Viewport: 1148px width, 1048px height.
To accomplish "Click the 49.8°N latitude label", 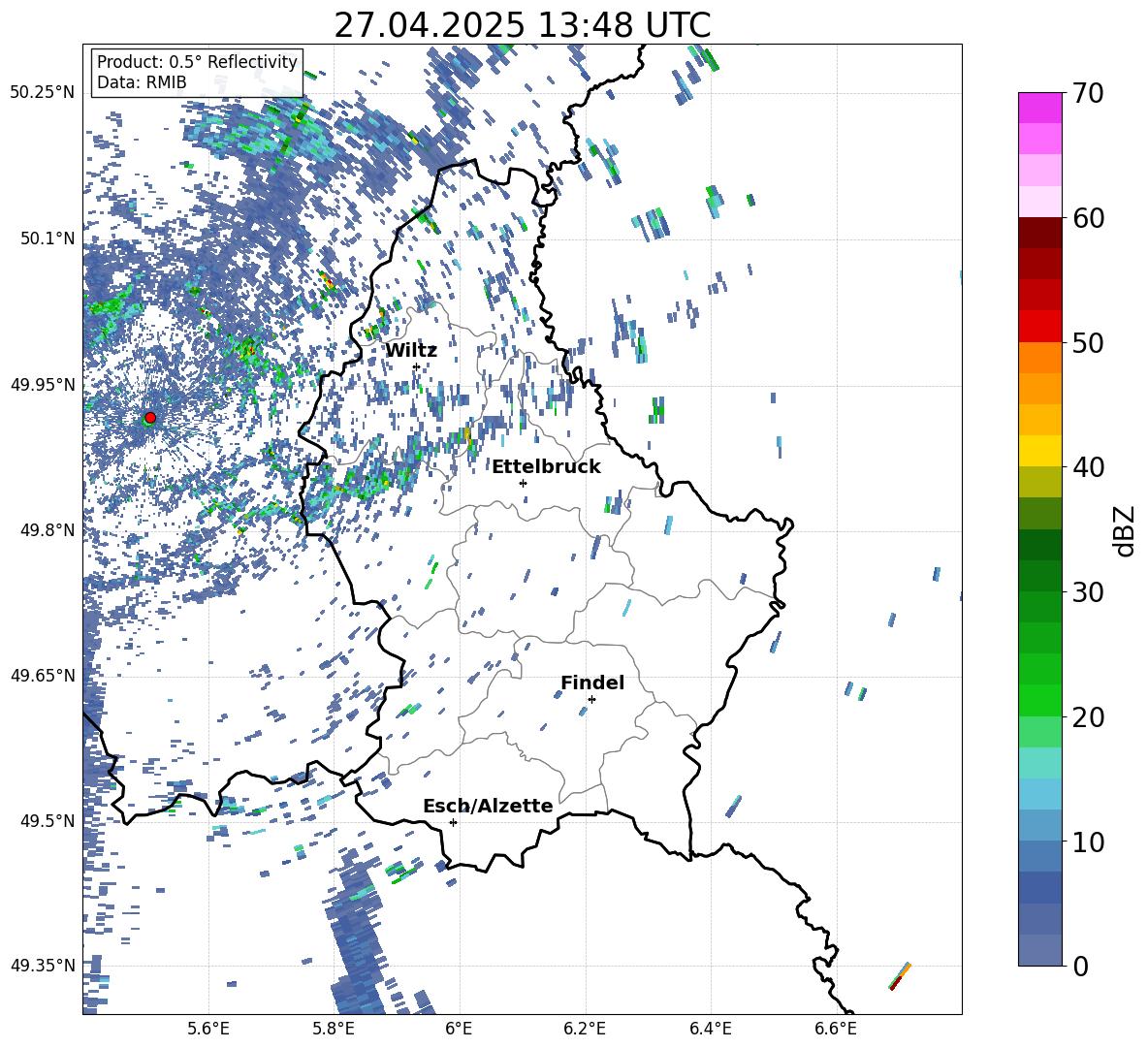I will click(48, 530).
